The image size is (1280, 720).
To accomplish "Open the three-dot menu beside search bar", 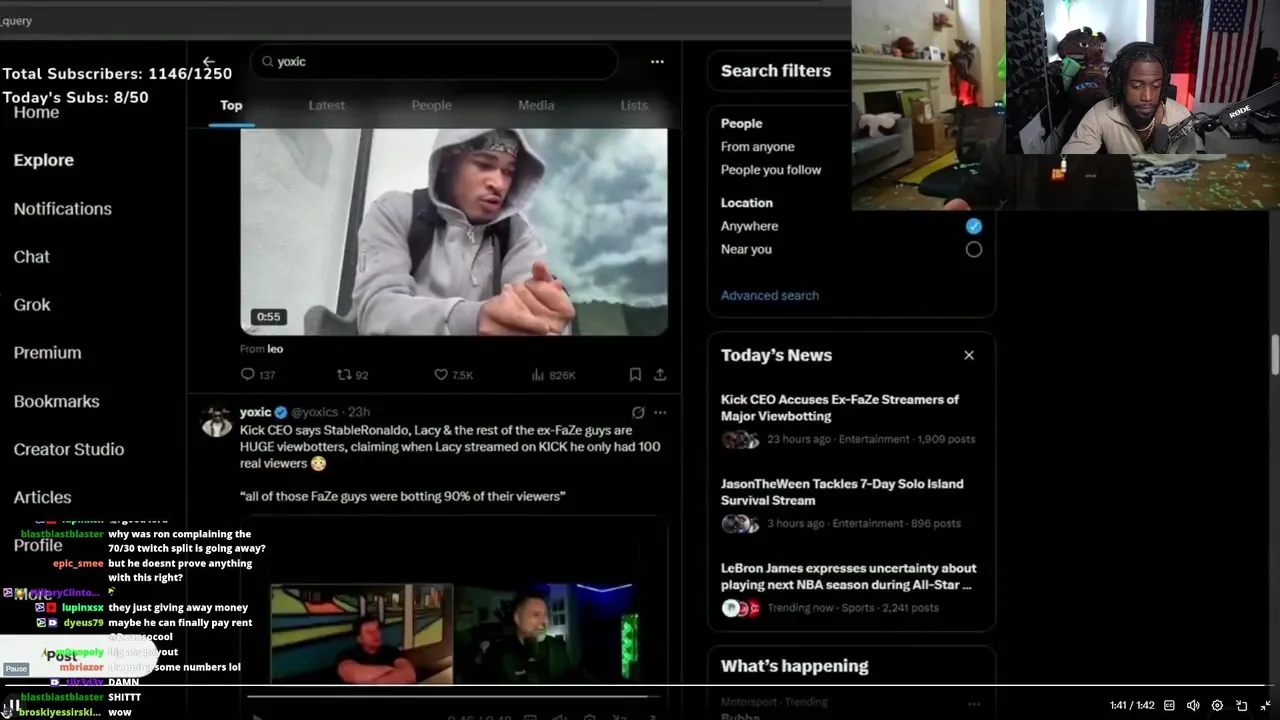I will click(x=657, y=62).
